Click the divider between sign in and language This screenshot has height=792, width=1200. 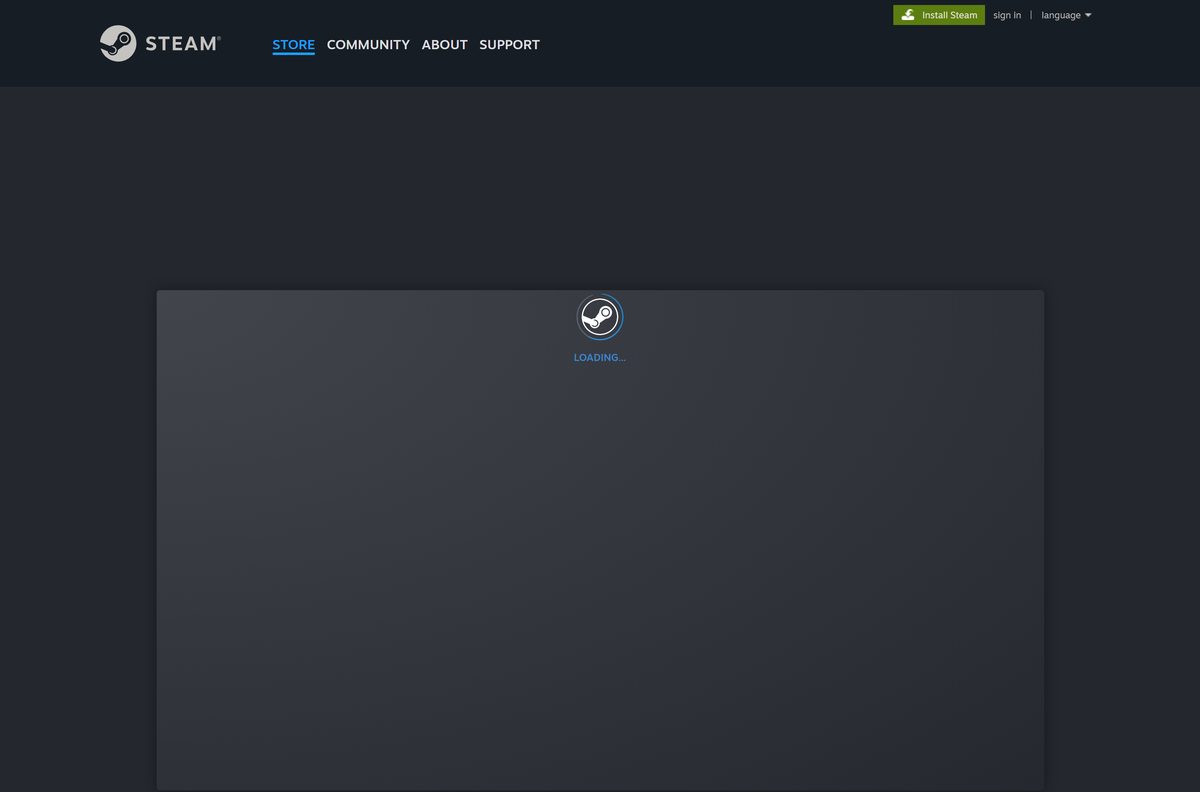[x=1031, y=15]
